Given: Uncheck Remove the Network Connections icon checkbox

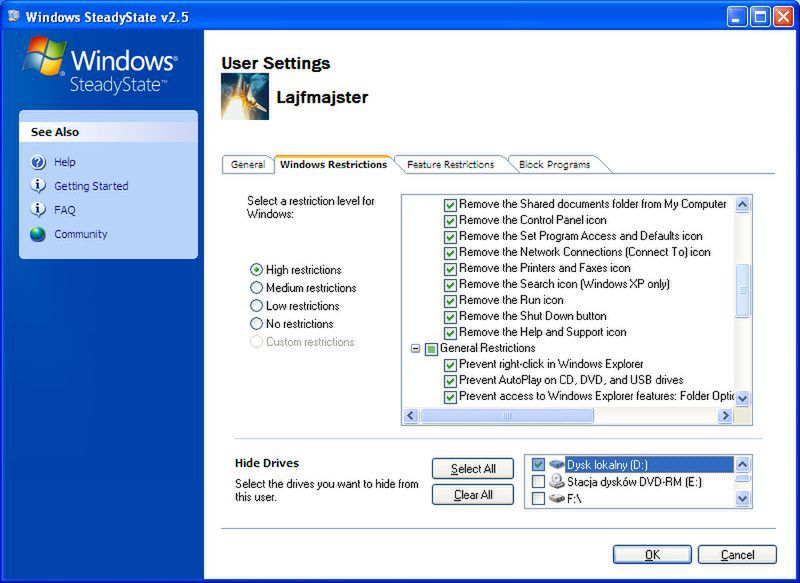Looking at the screenshot, I should 450,253.
